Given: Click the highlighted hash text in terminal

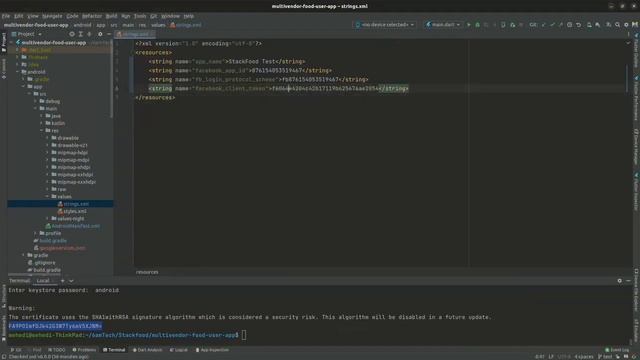Looking at the screenshot, I should 55,326.
